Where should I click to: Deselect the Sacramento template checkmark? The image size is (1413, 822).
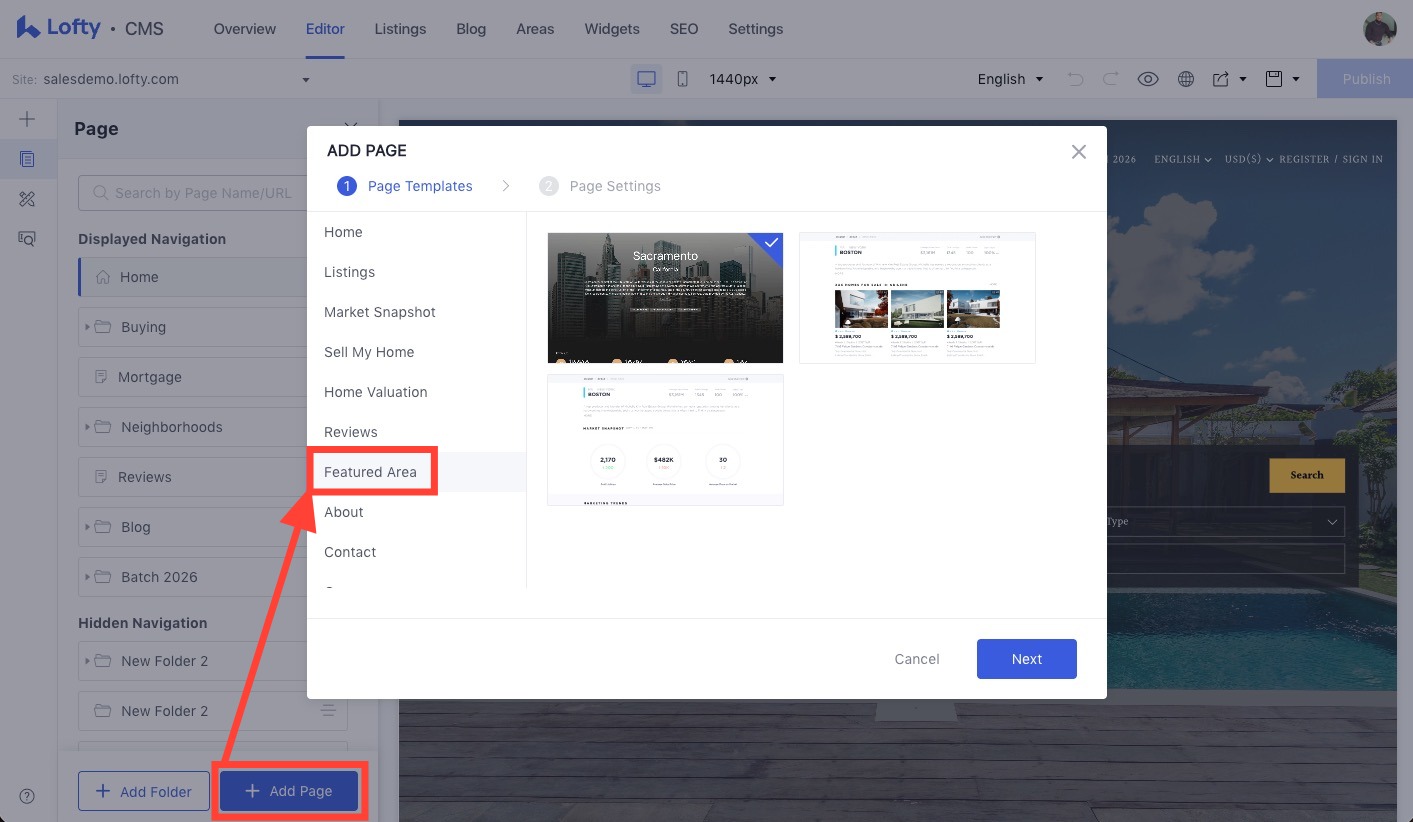point(770,241)
